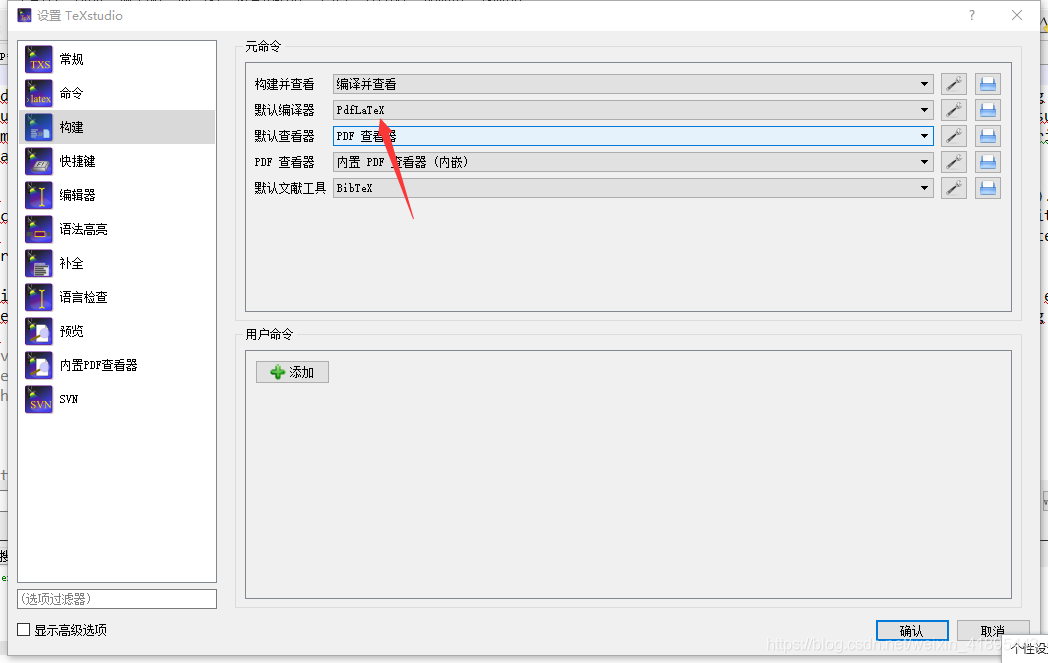1048x663 pixels.
Task: Click blue reset icon for PDF 查看器 row
Action: 988,162
